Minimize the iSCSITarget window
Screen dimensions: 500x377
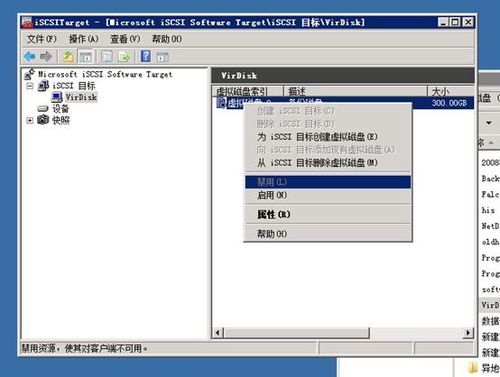click(x=443, y=22)
